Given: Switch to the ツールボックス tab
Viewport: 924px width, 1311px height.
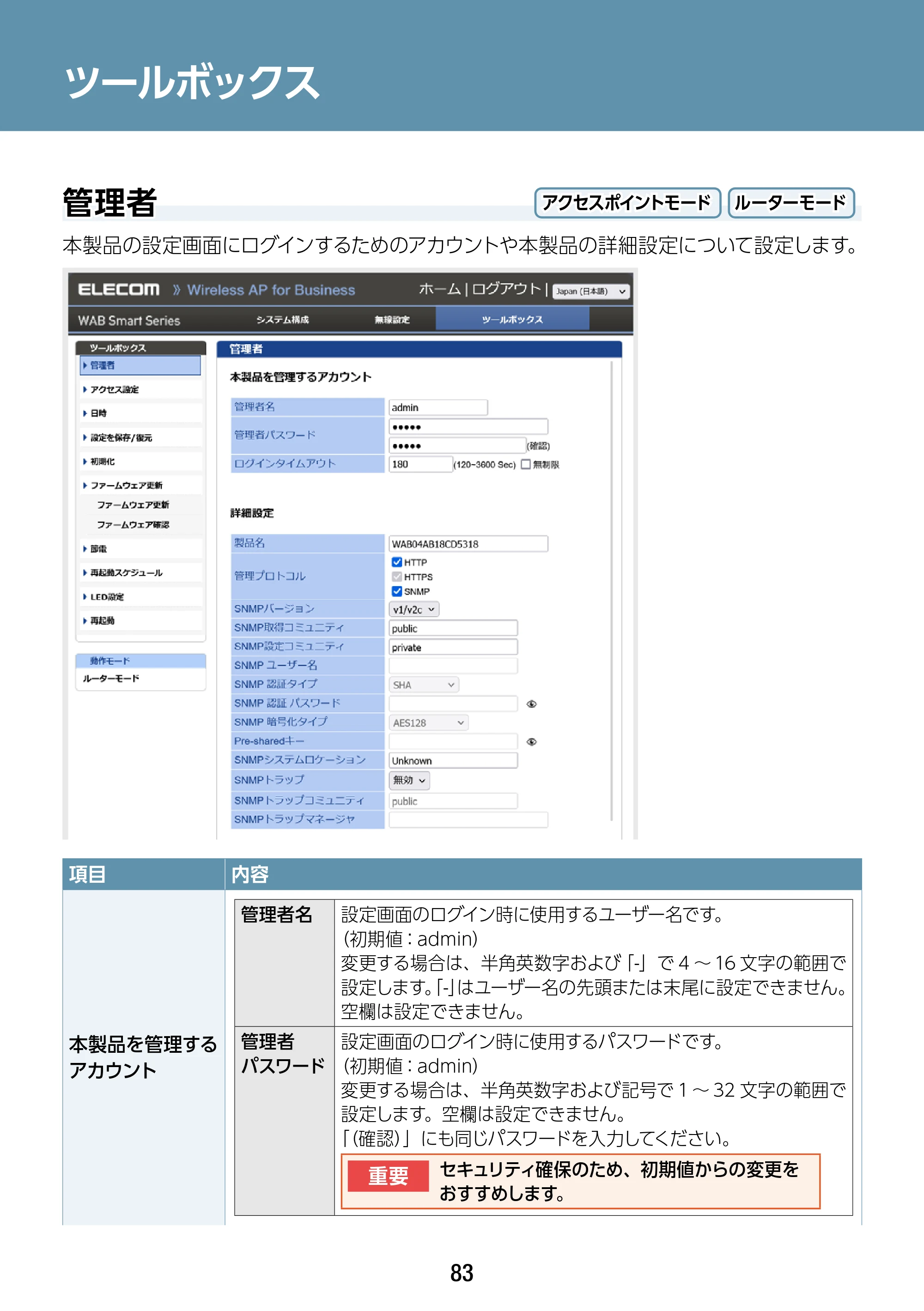Looking at the screenshot, I should pos(512,319).
